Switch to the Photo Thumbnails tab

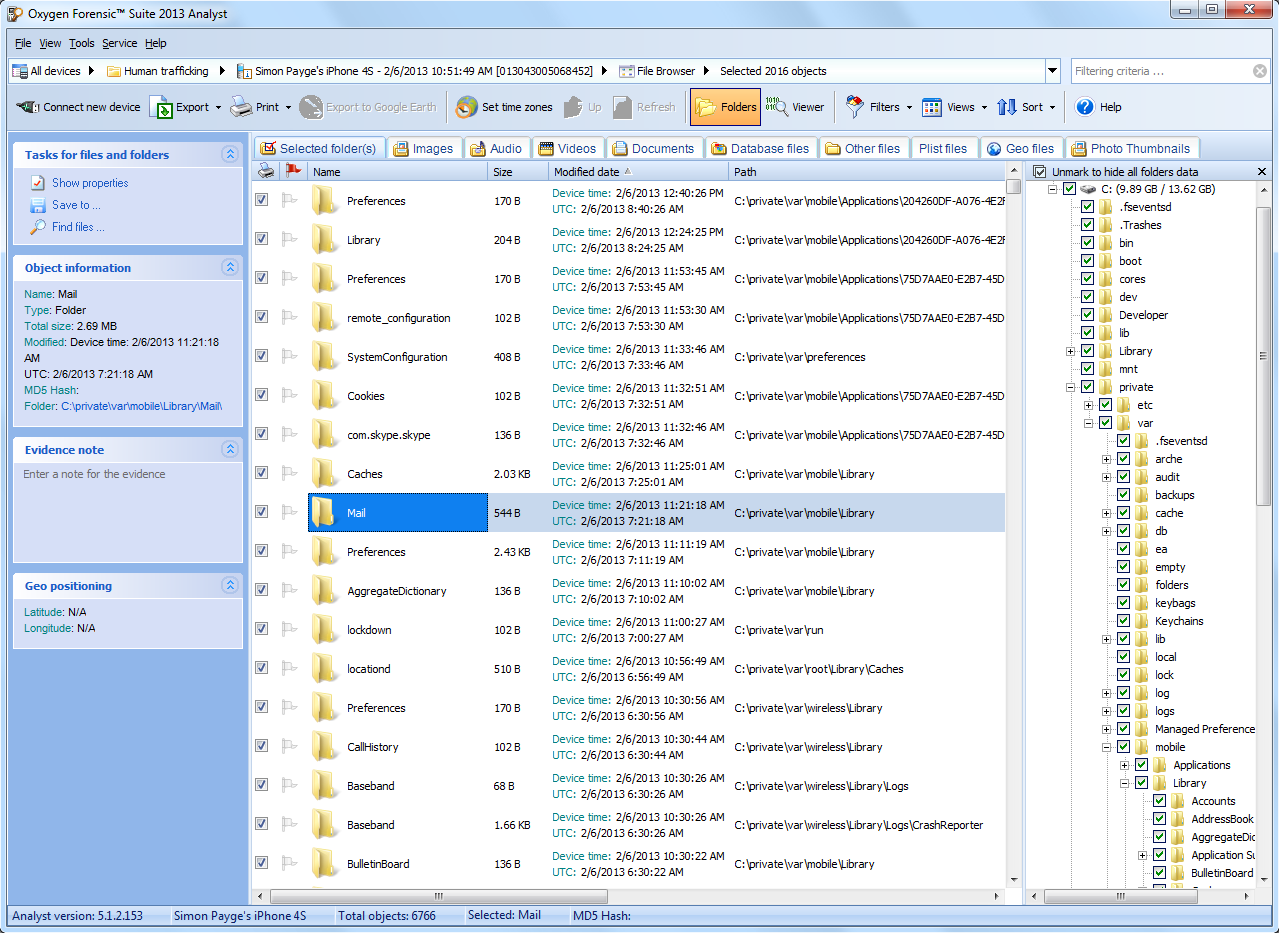1132,148
